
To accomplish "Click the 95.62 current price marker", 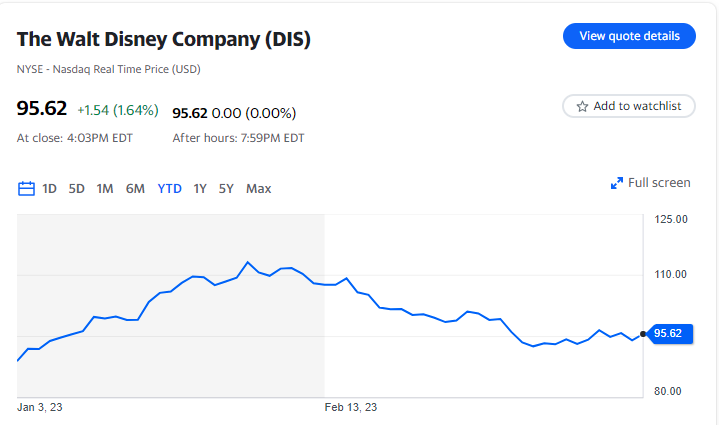I will 667,334.
